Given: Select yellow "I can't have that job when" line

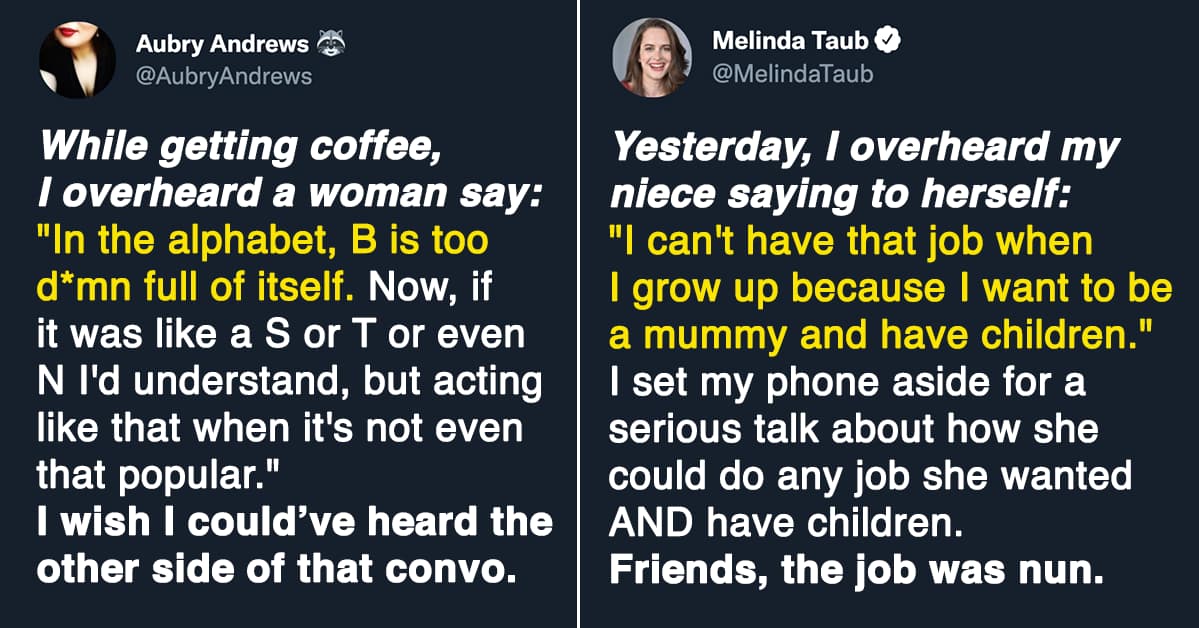Looking at the screenshot, I should point(851,243).
